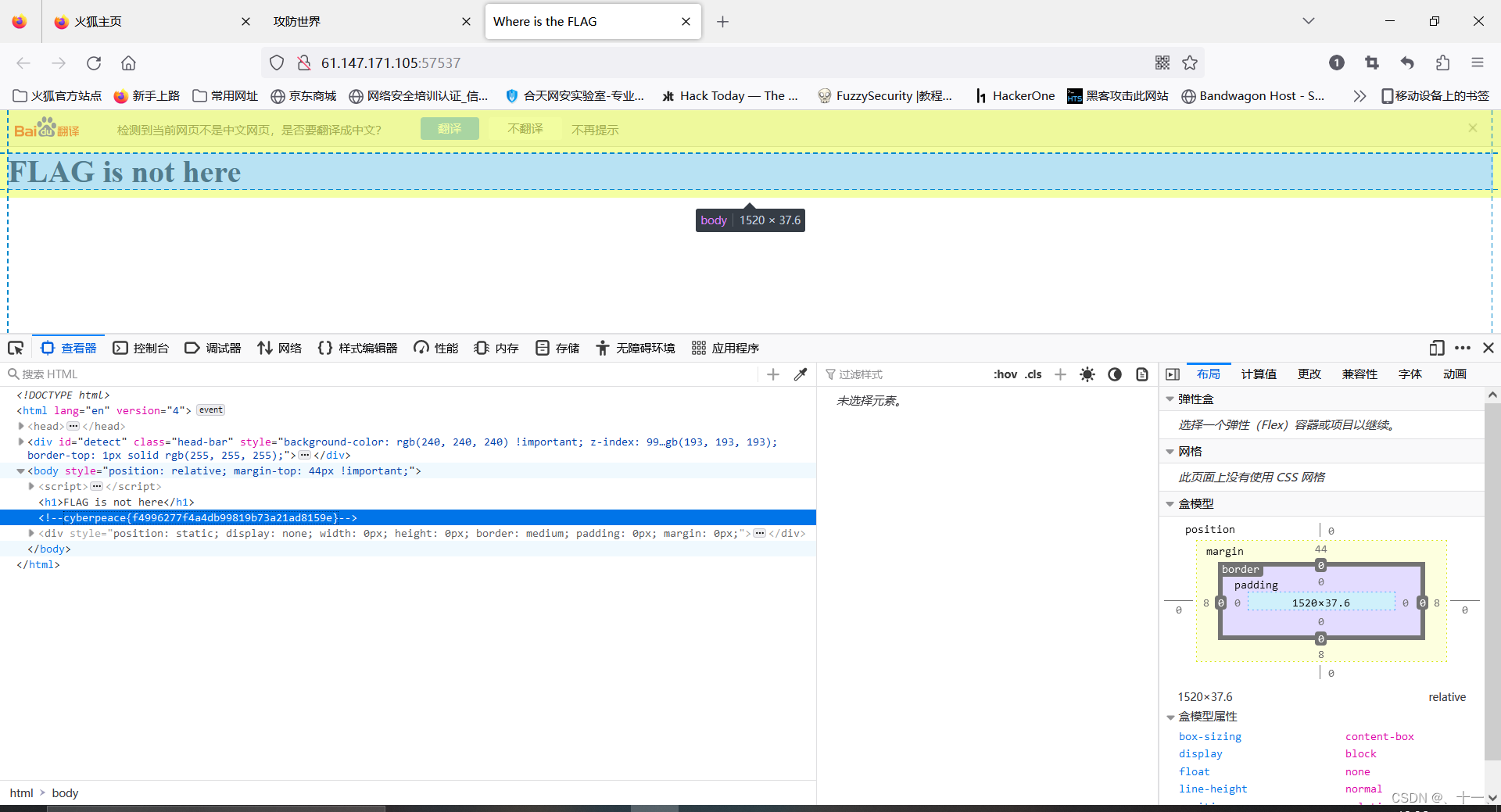Open the HackerOne bookmark
1501x812 pixels.
(x=1015, y=95)
